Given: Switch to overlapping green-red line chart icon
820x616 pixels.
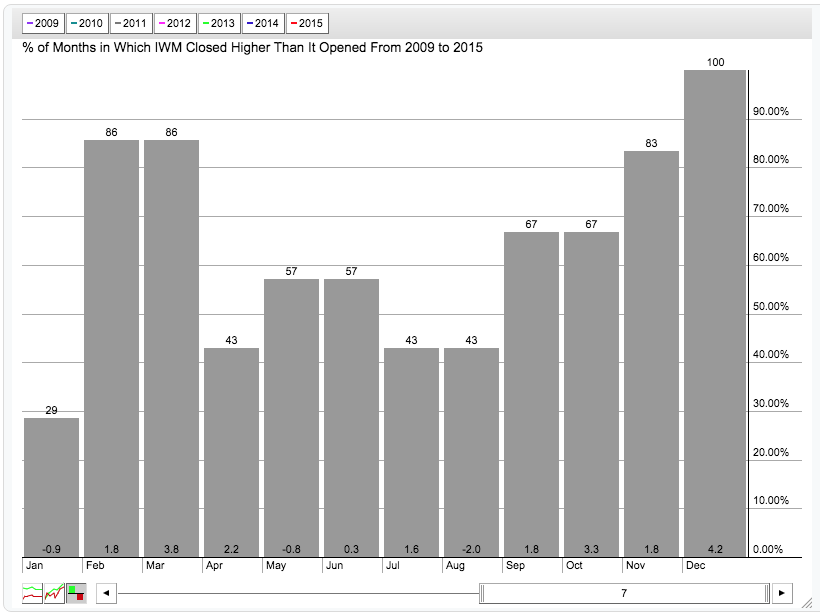Looking at the screenshot, I should [54, 594].
